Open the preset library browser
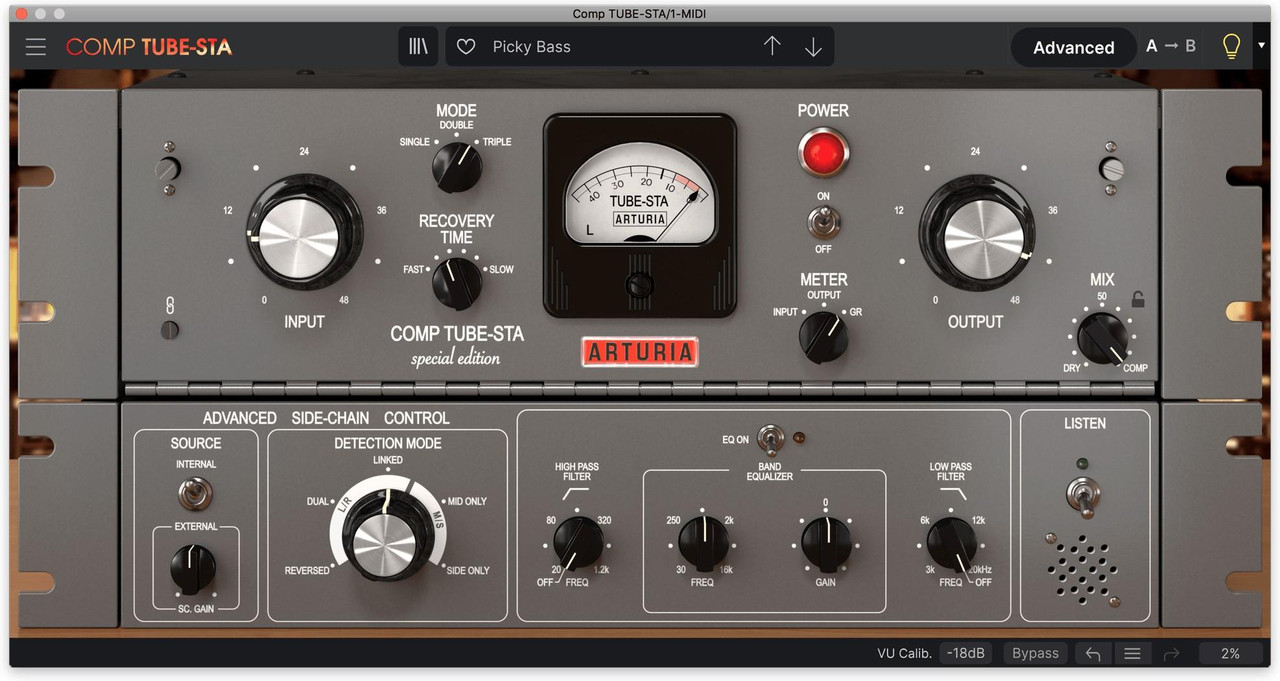Viewport: 1280px width, 681px height. [x=418, y=47]
